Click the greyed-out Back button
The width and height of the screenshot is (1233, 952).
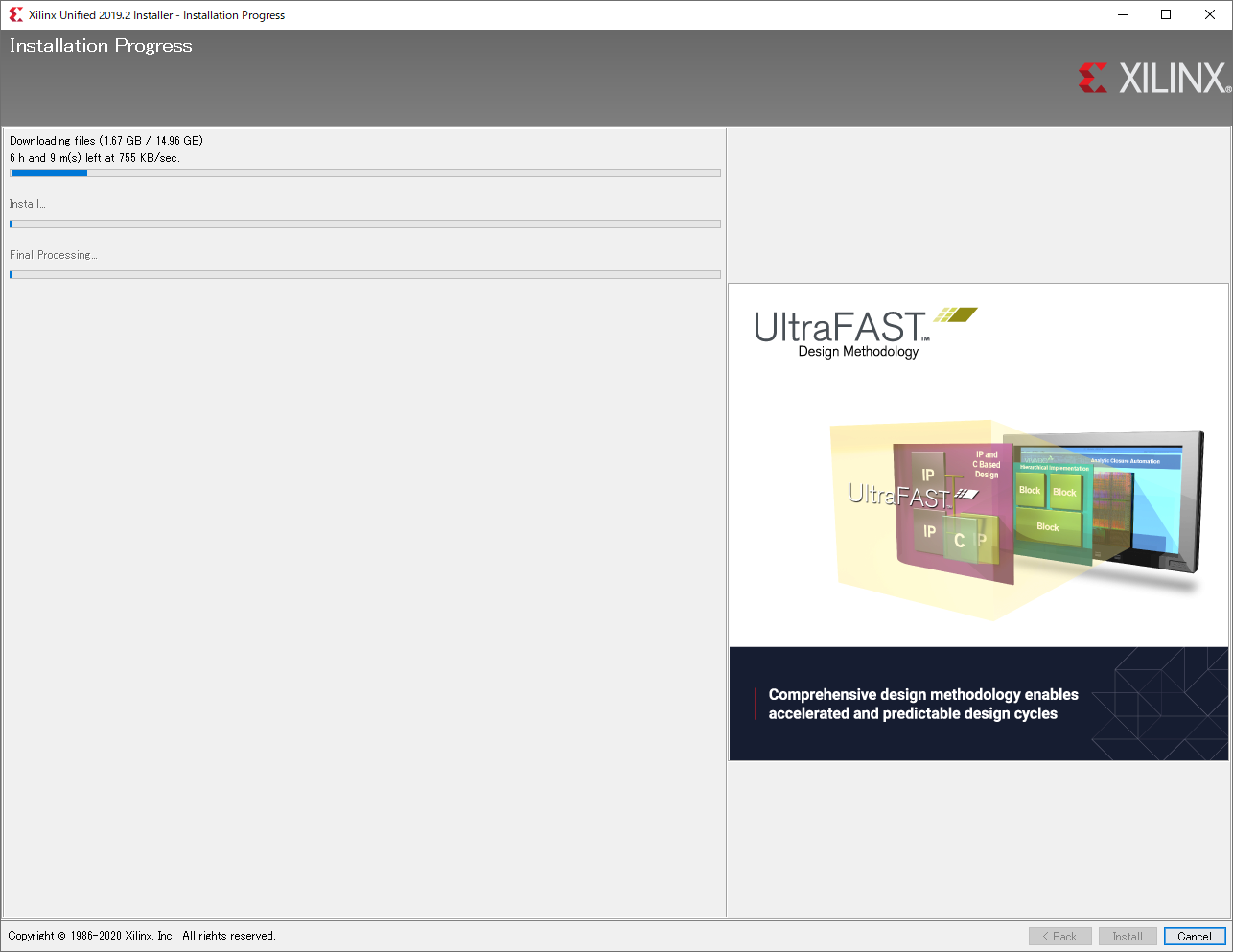(1059, 937)
